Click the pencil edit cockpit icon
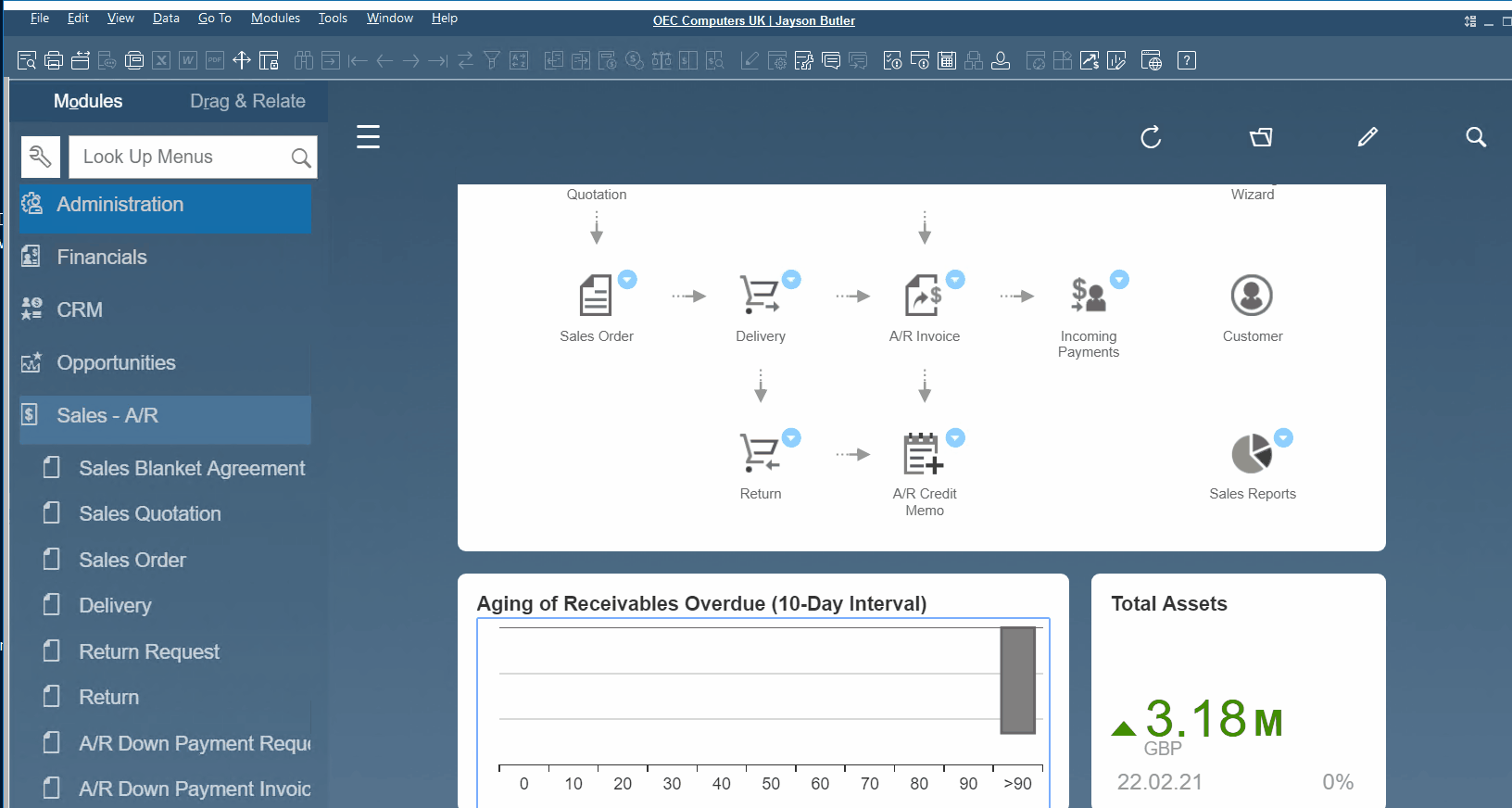This screenshot has height=808, width=1512. click(x=1367, y=138)
